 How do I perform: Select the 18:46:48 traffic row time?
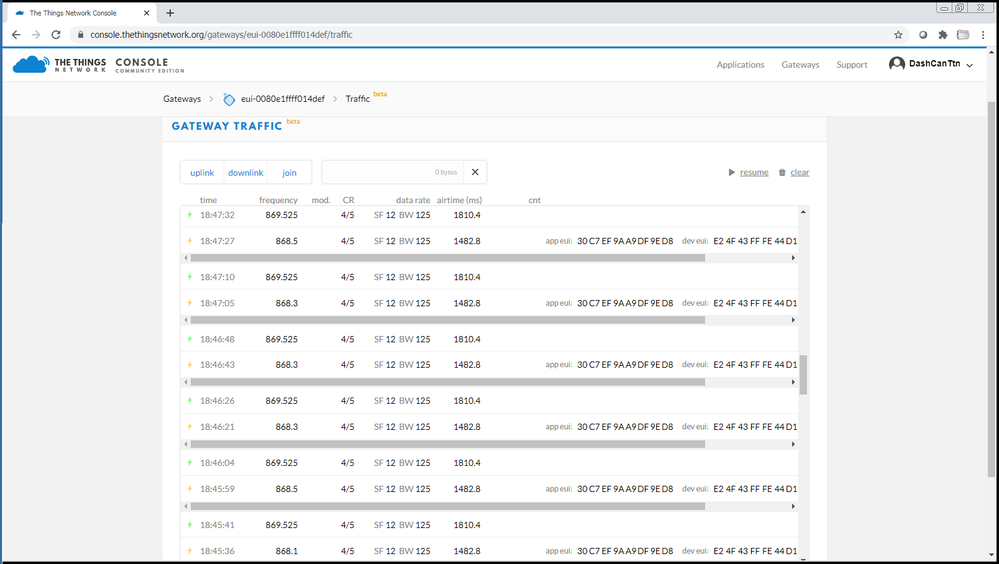point(217,339)
